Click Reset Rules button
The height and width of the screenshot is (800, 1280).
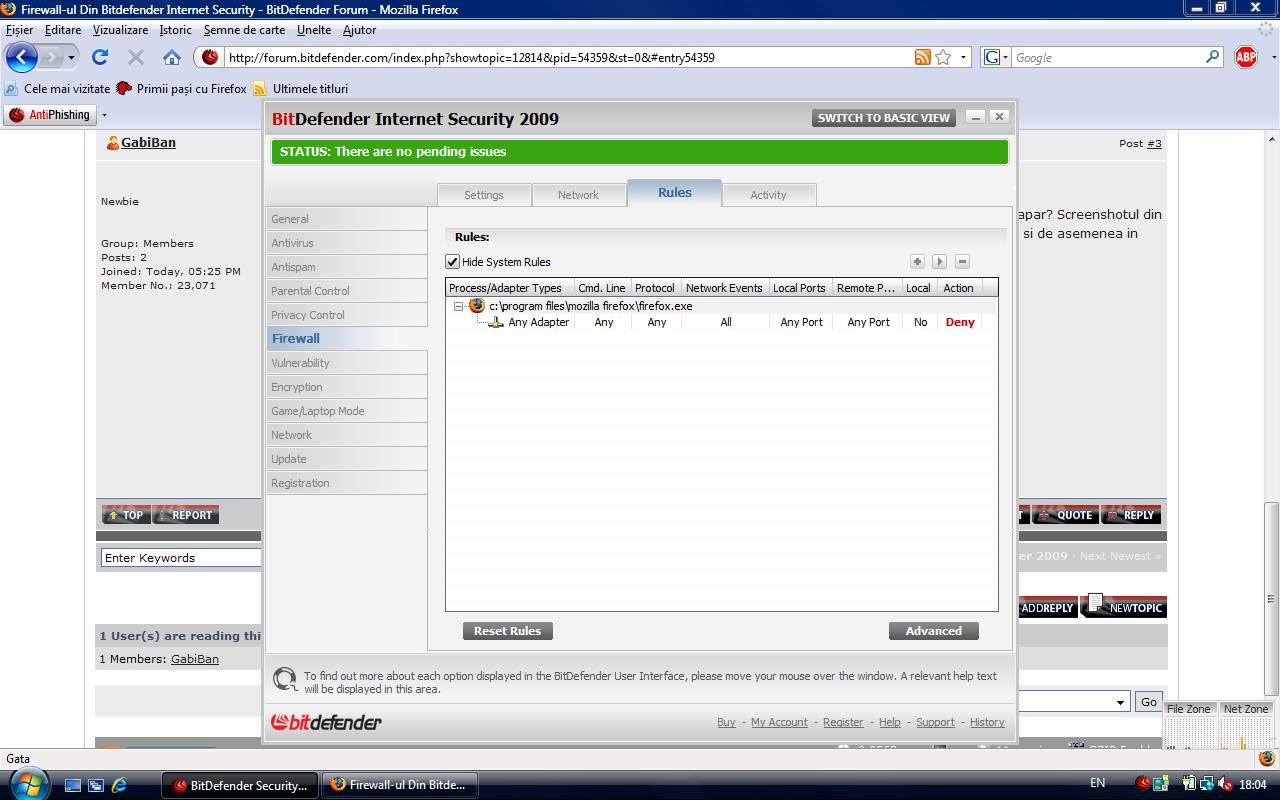(x=508, y=631)
